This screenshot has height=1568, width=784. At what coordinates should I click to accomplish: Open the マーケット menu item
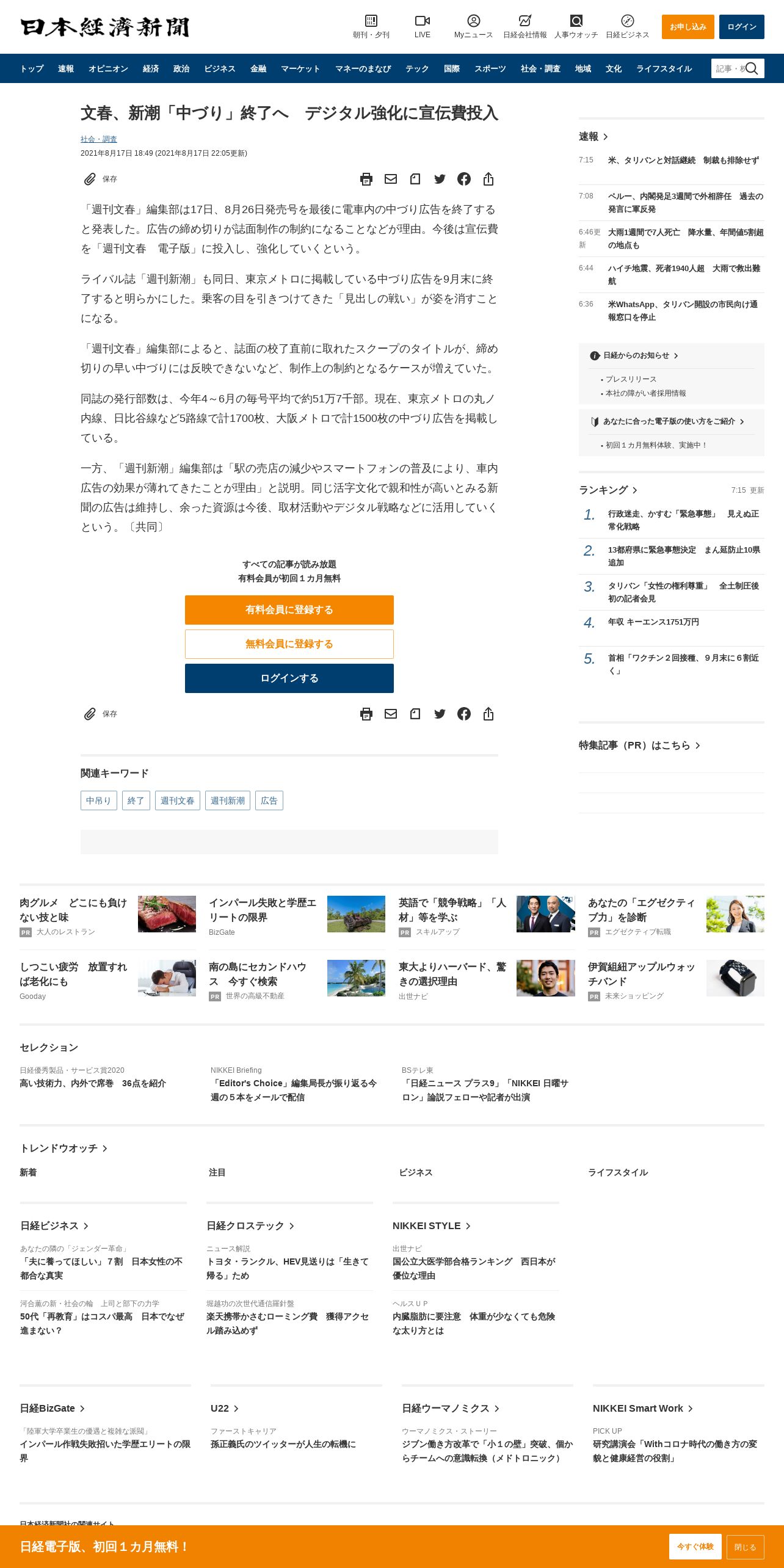[300, 68]
